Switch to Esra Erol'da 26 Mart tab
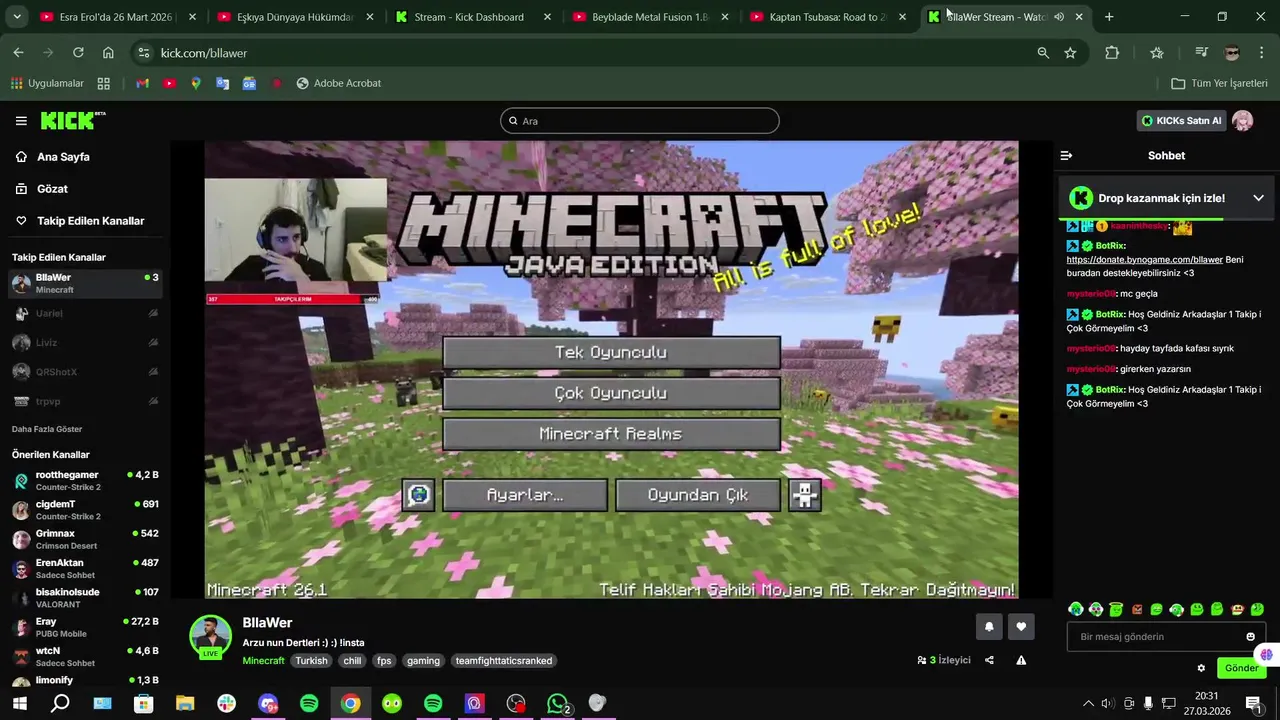This screenshot has width=1280, height=720. [117, 17]
